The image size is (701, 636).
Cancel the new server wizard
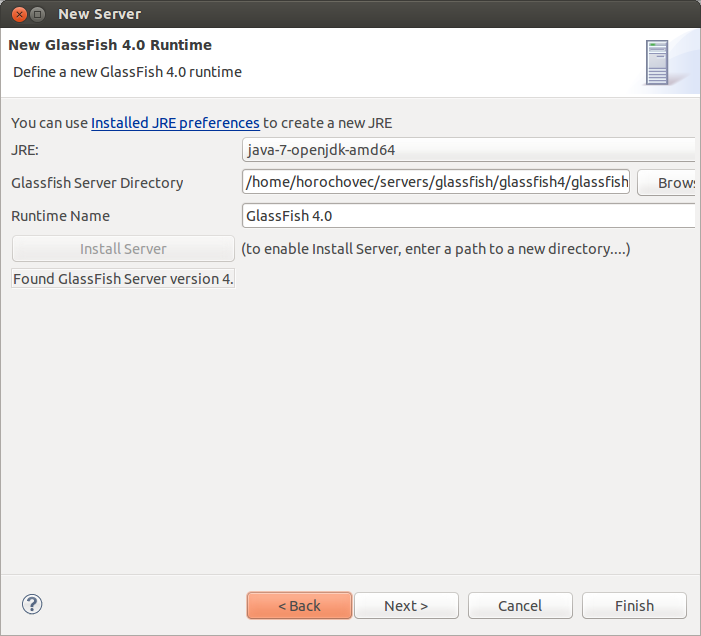click(x=520, y=606)
